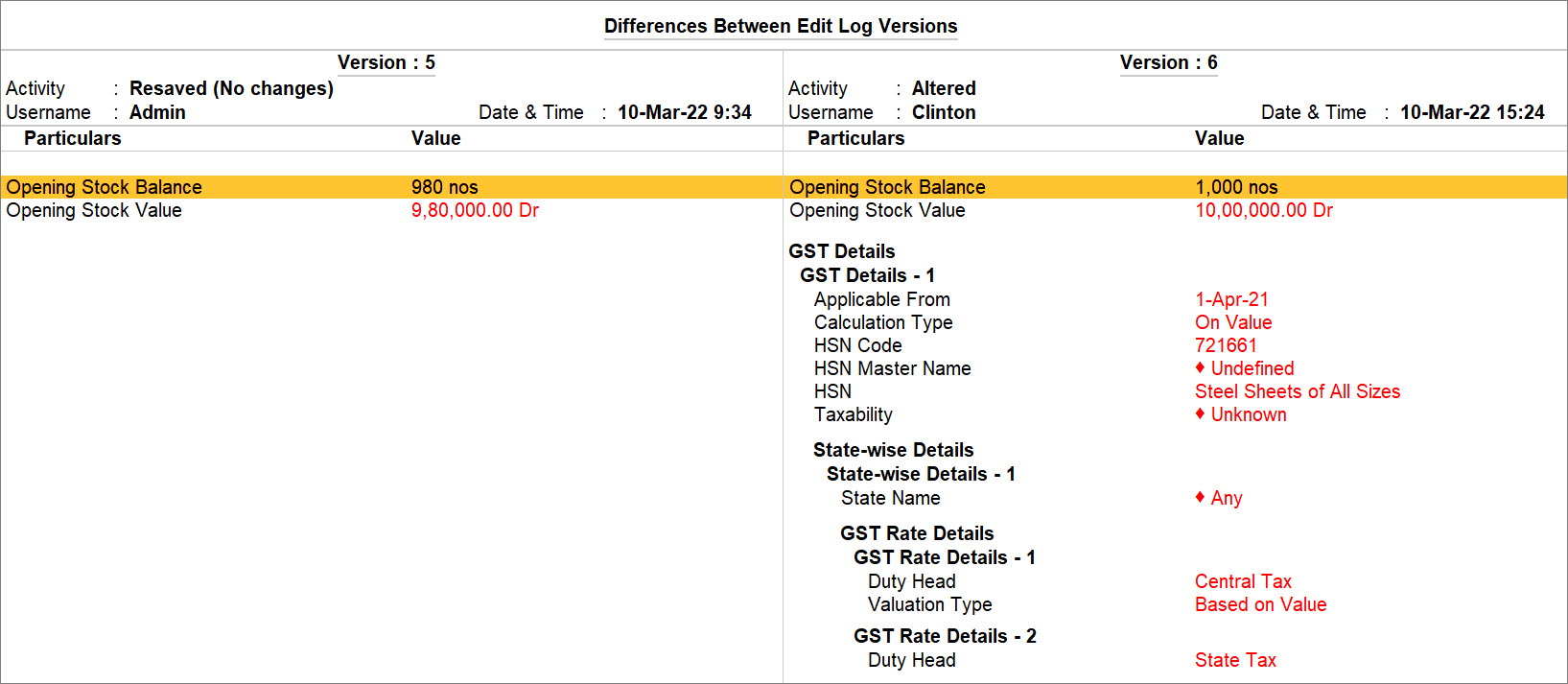Select State-wise Details - 1 heading
1568x684 pixels.
[x=921, y=474]
